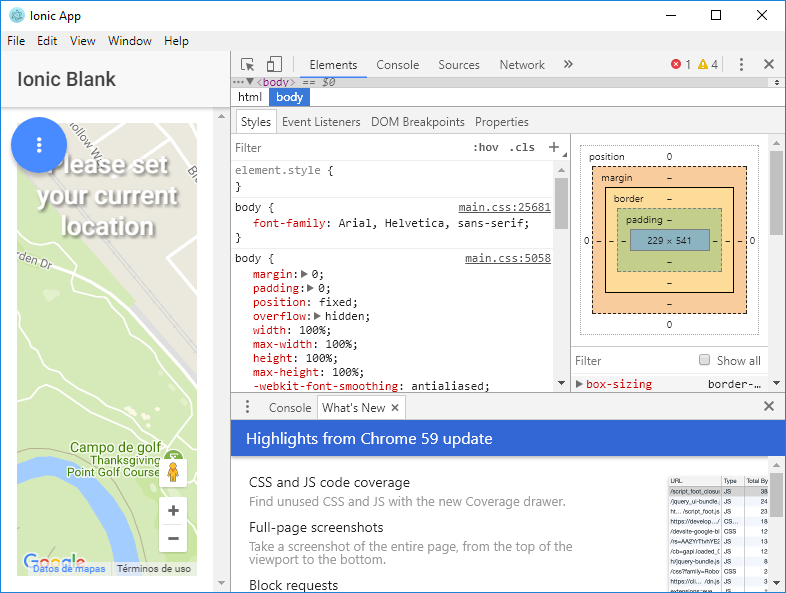The image size is (786, 593).
Task: Click the red error count icon
Action: click(x=676, y=64)
